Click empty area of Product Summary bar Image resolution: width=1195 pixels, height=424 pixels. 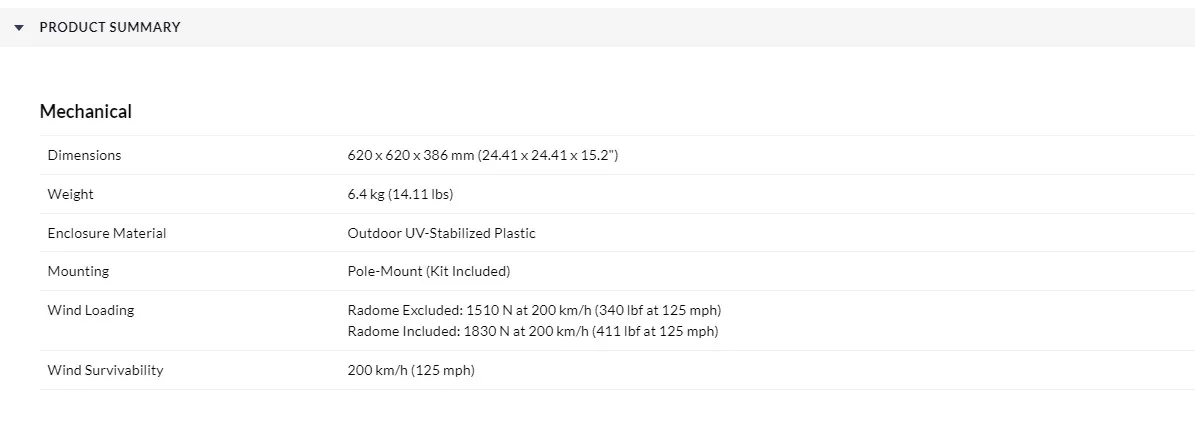686,27
